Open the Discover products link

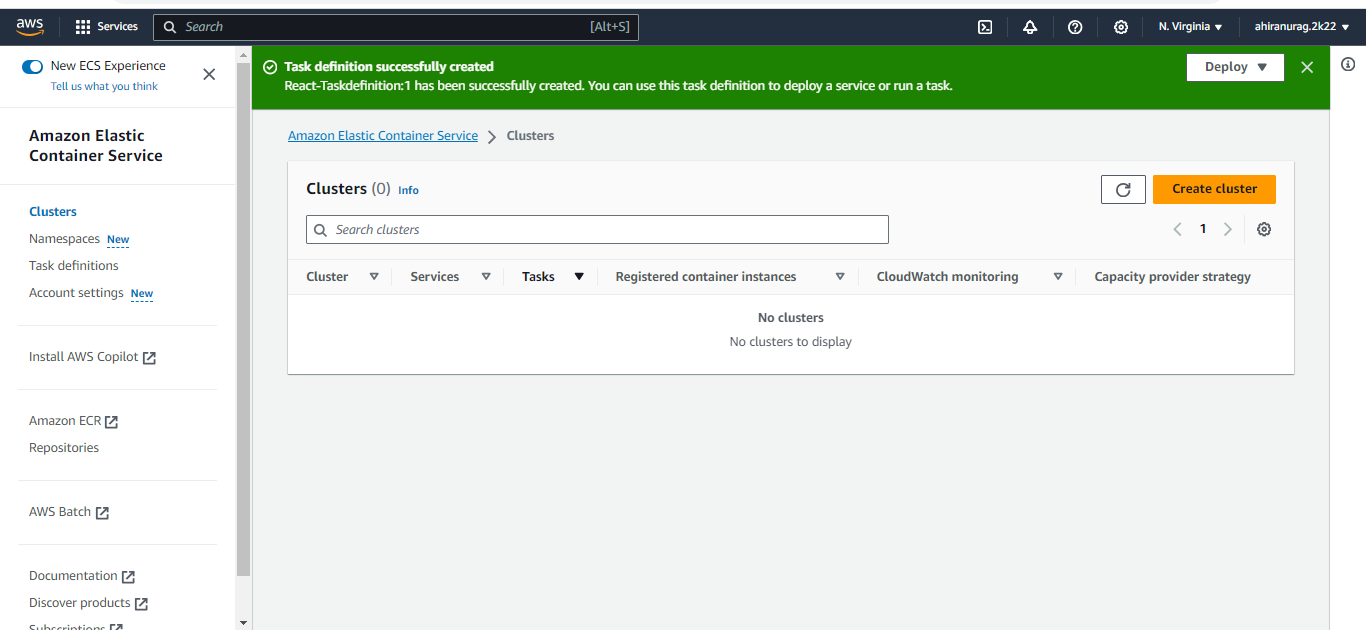pos(80,603)
